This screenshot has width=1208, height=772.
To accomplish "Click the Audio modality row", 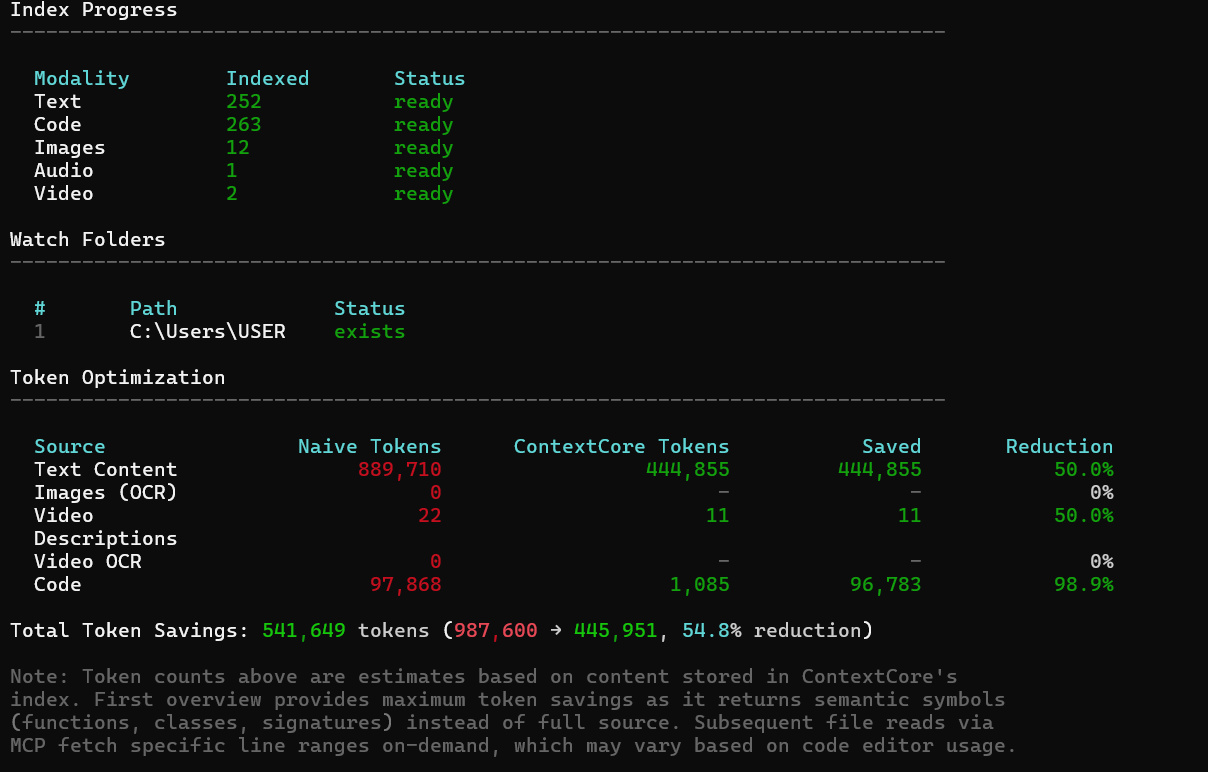I will point(63,170).
